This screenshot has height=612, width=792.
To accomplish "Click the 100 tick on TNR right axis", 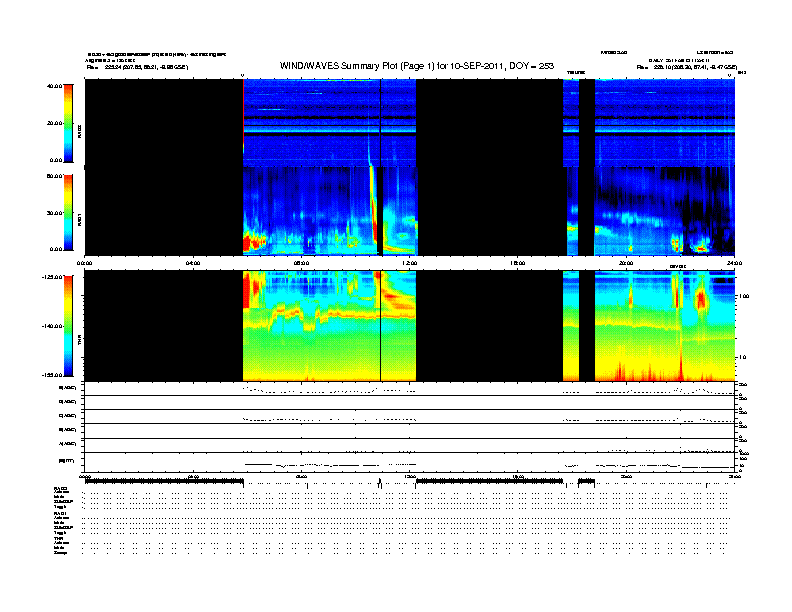I will pyautogui.click(x=745, y=296).
